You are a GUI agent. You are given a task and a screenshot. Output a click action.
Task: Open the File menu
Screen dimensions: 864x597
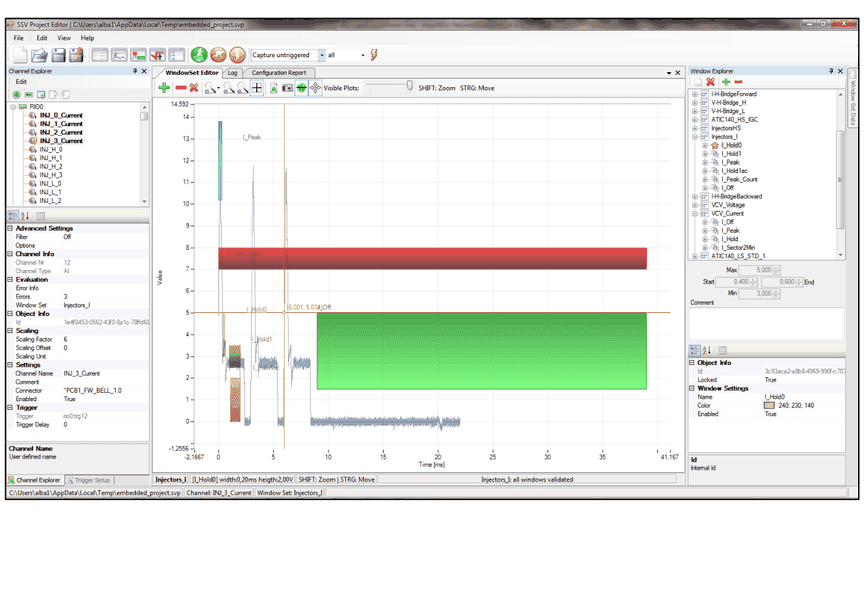click(19, 38)
